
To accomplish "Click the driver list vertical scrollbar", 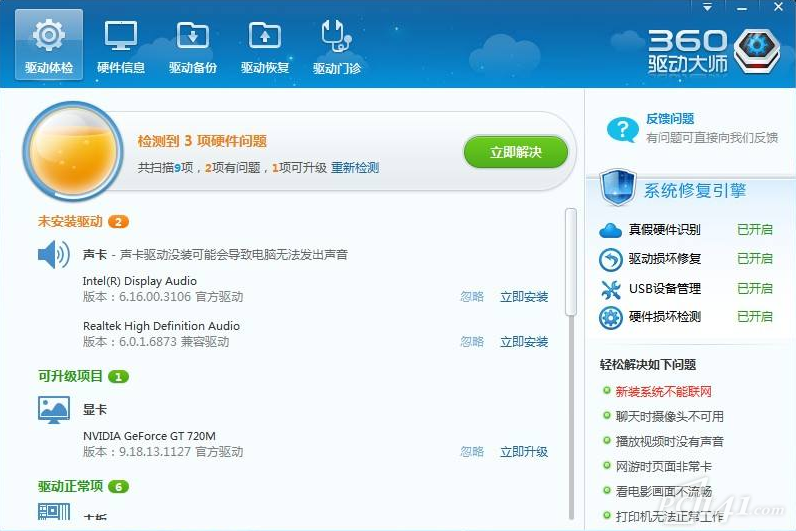I will coord(571,261).
